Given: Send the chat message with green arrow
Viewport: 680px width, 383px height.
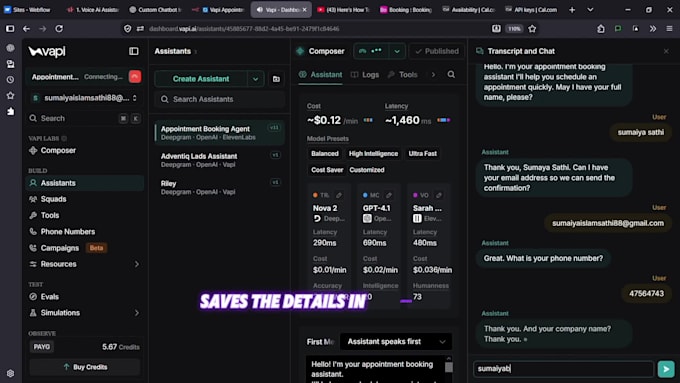Looking at the screenshot, I should [x=666, y=369].
